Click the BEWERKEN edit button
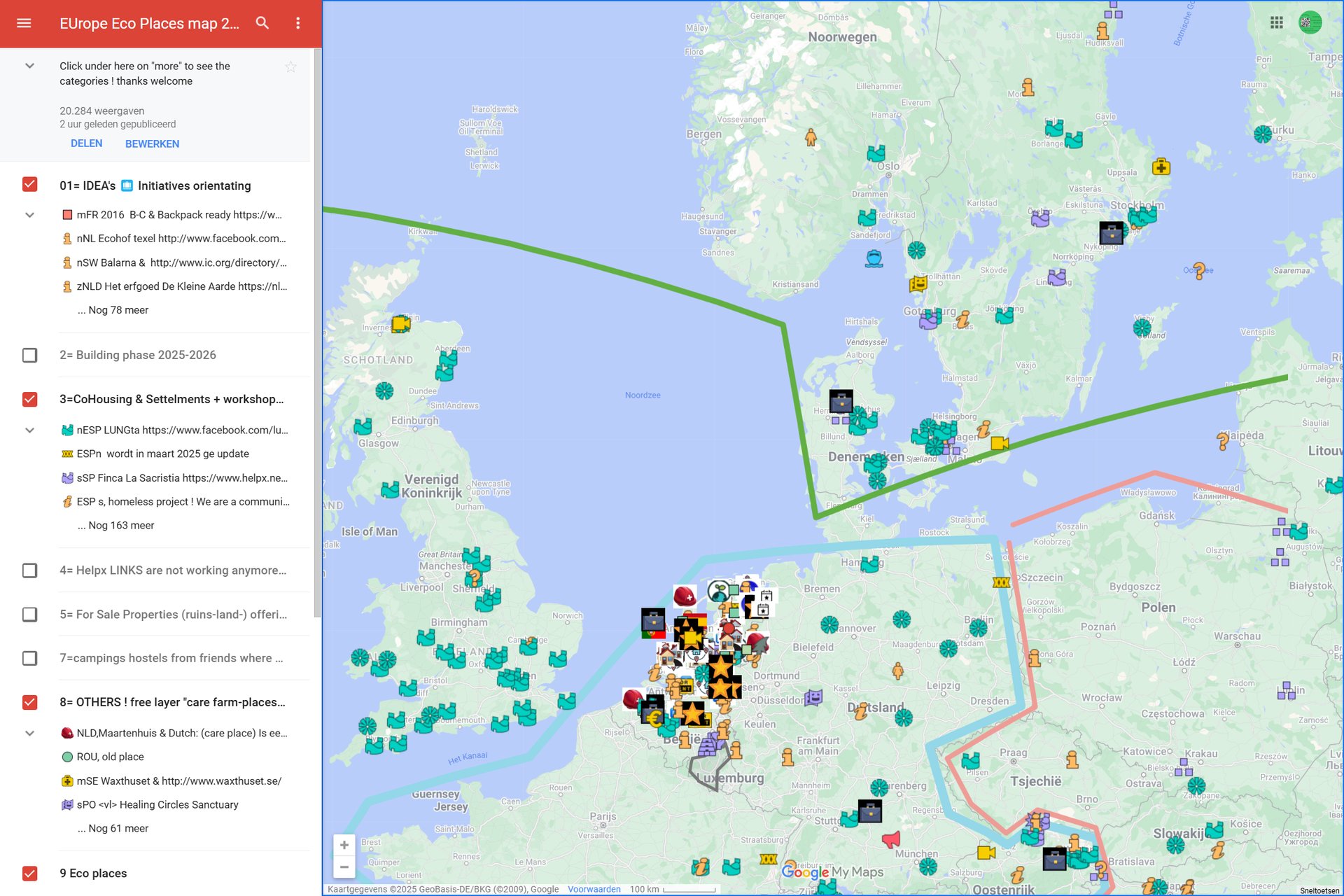The image size is (1344, 896). (x=152, y=143)
